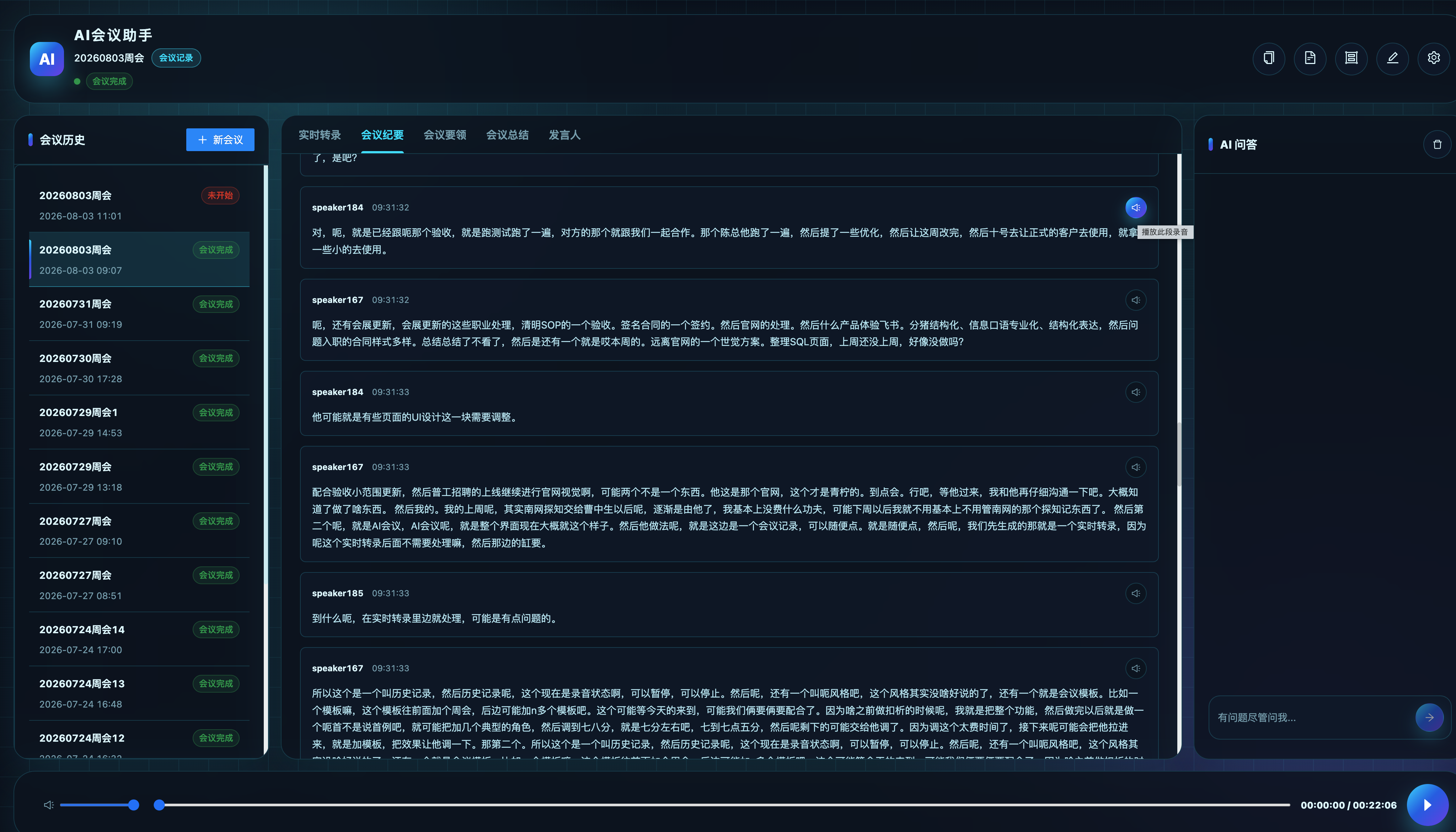Click the copy pages icon in header
The width and height of the screenshot is (1456, 832).
pyautogui.click(x=1269, y=58)
